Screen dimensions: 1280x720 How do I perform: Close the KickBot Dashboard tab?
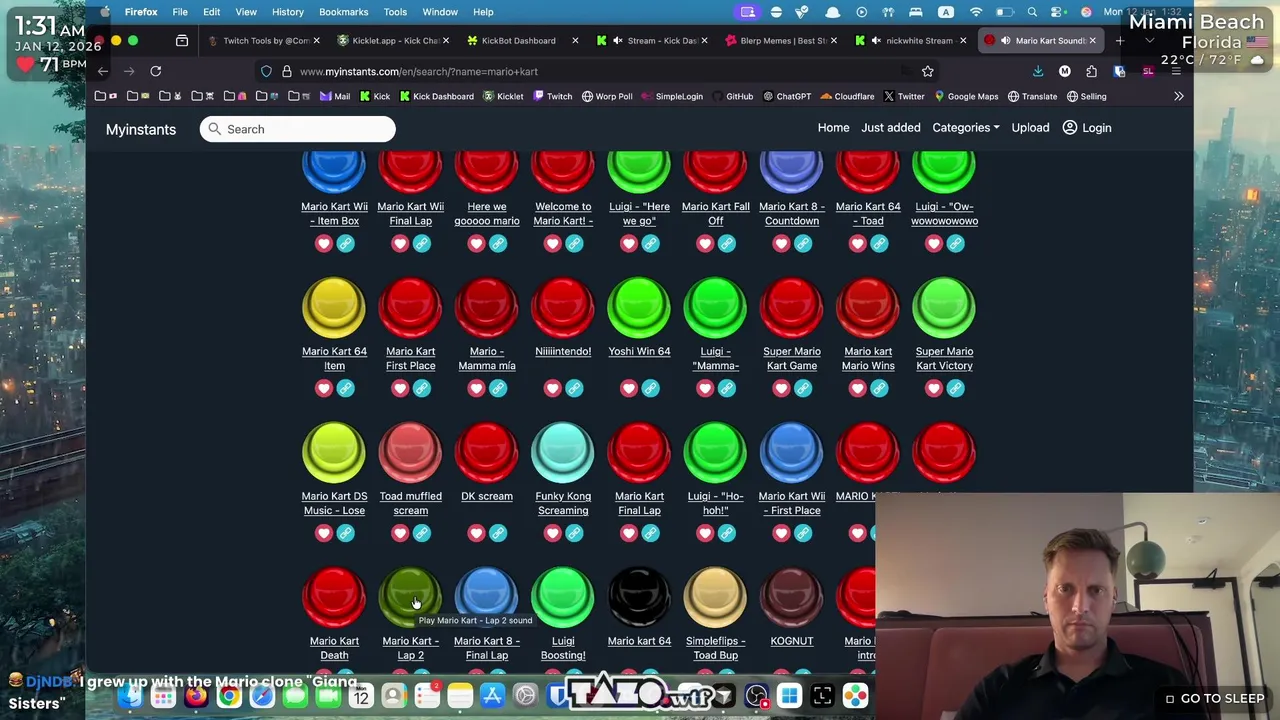(575, 41)
